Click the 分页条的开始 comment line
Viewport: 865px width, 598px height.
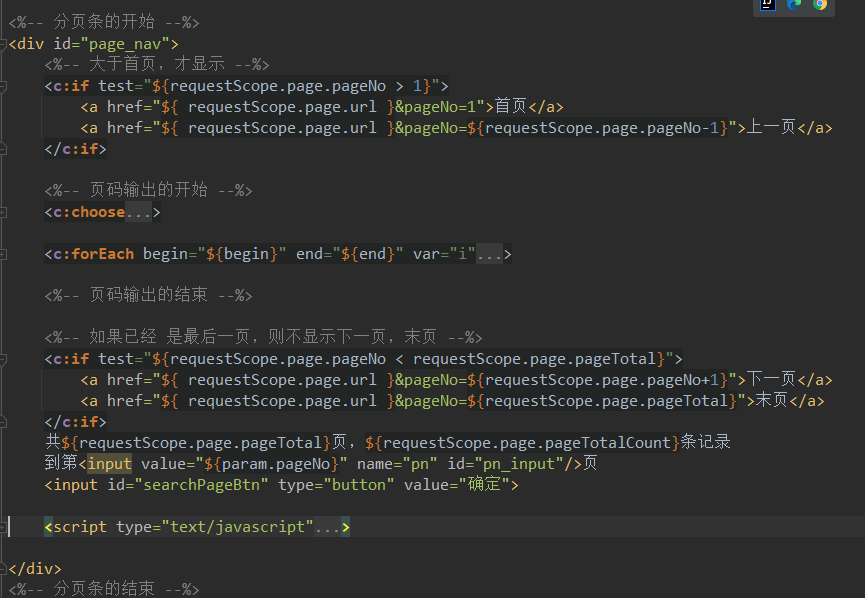tap(104, 22)
